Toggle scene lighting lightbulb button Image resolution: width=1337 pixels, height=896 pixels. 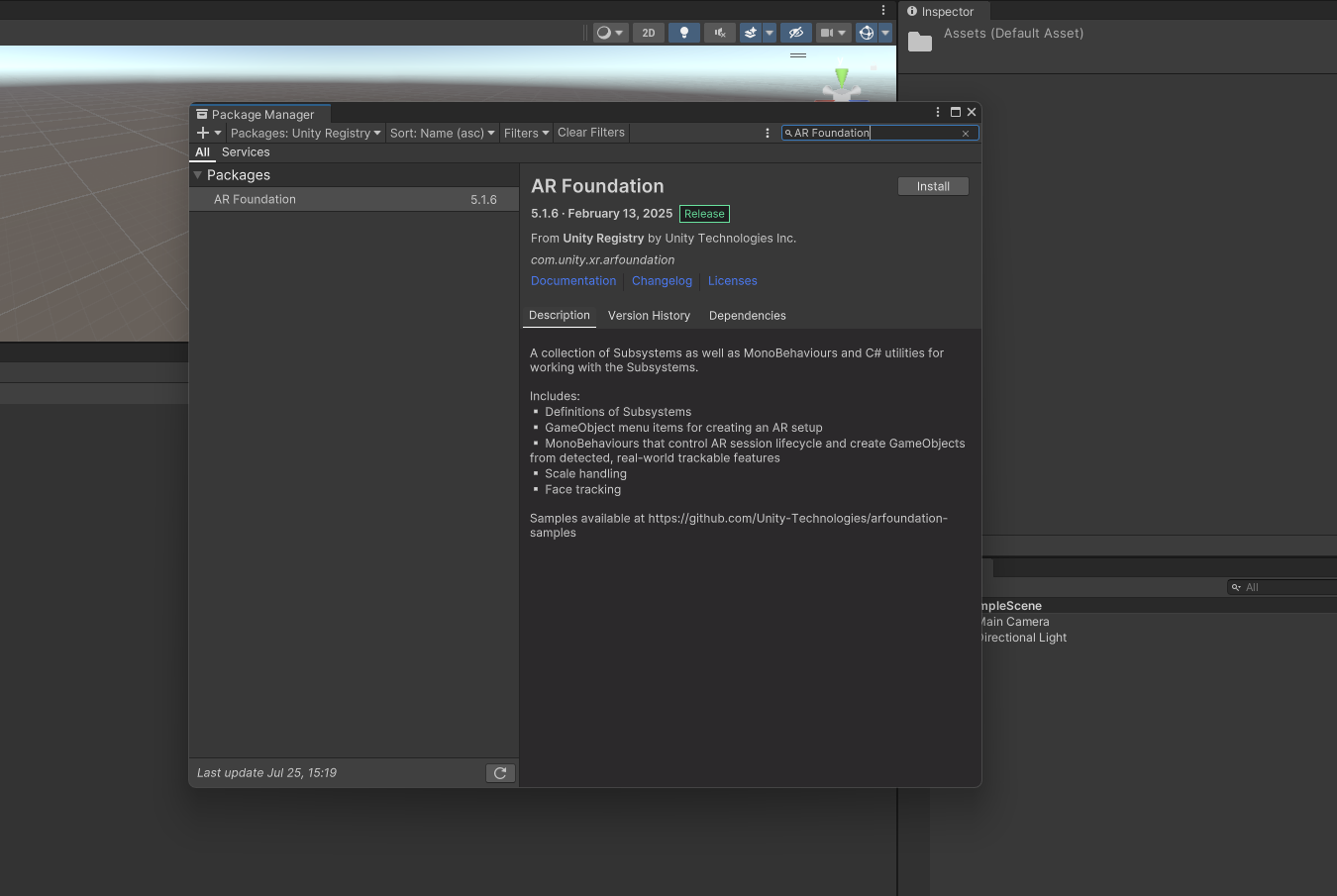(683, 33)
